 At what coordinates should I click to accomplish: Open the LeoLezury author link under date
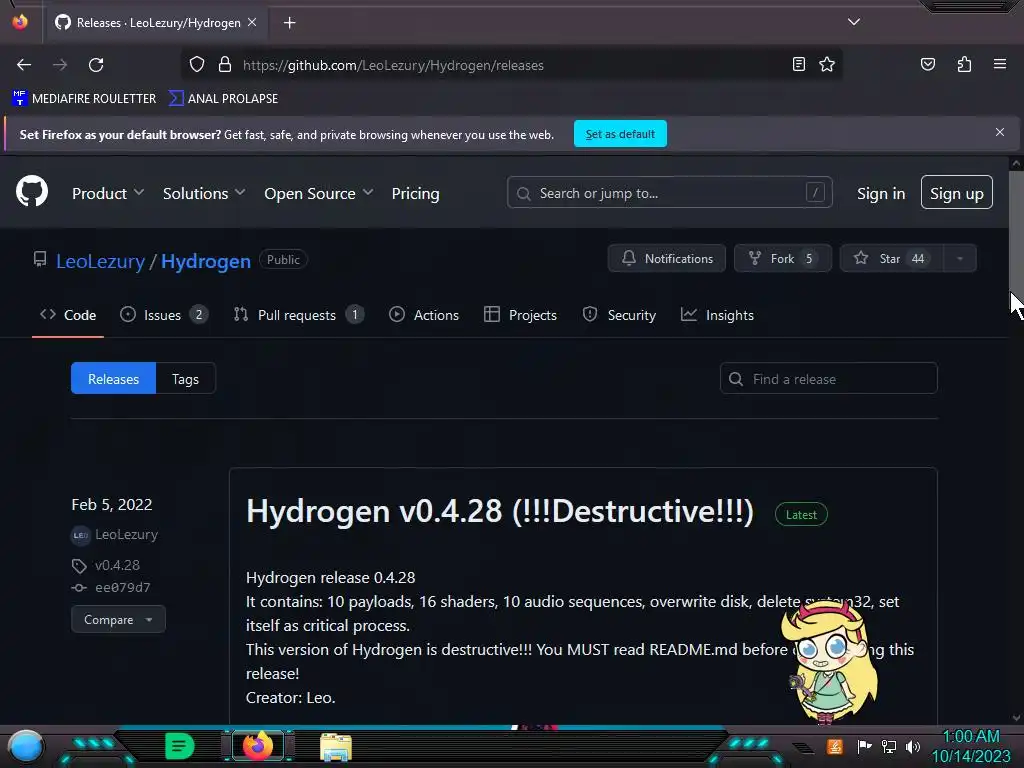(126, 534)
